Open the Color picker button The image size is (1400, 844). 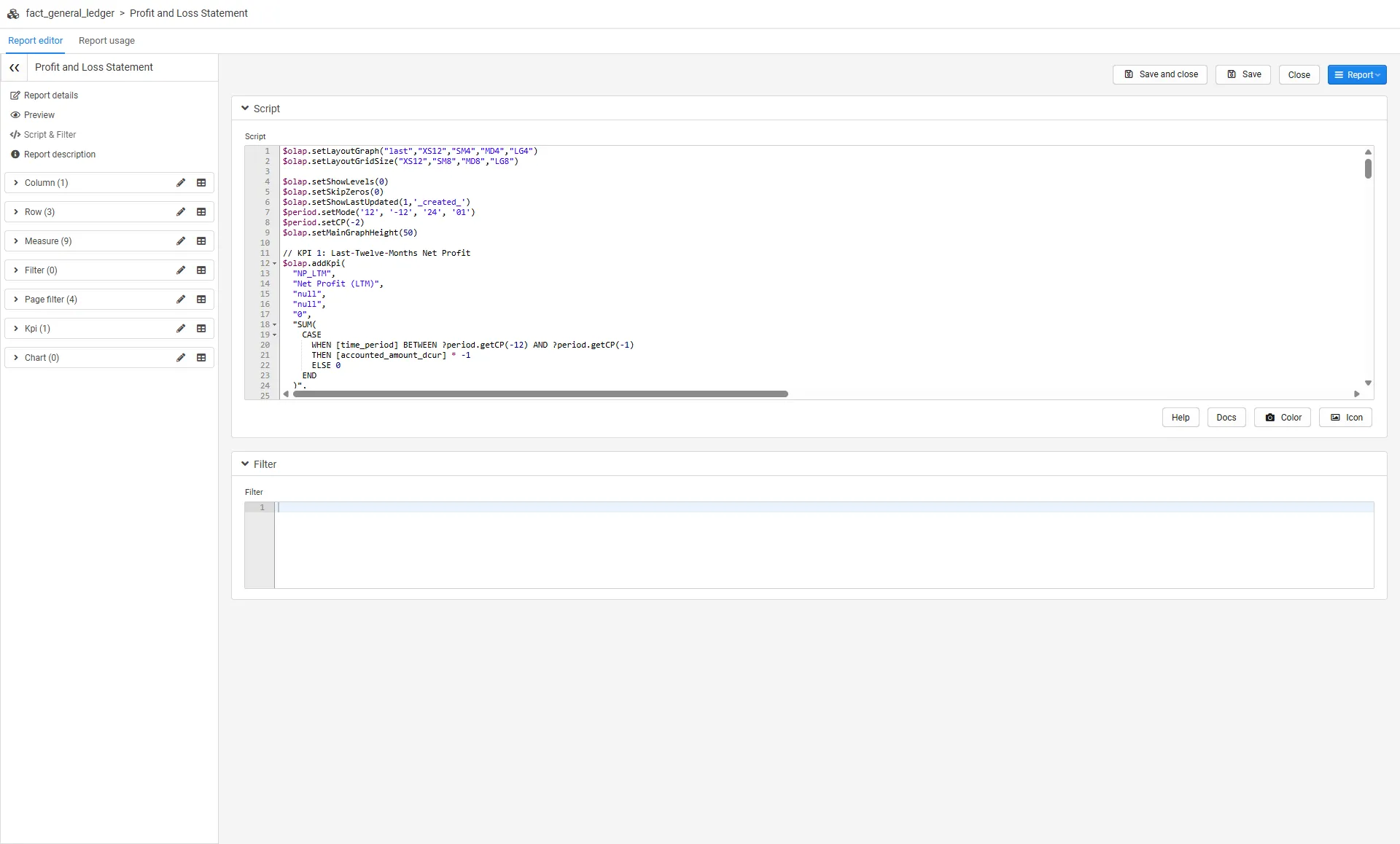1283,418
